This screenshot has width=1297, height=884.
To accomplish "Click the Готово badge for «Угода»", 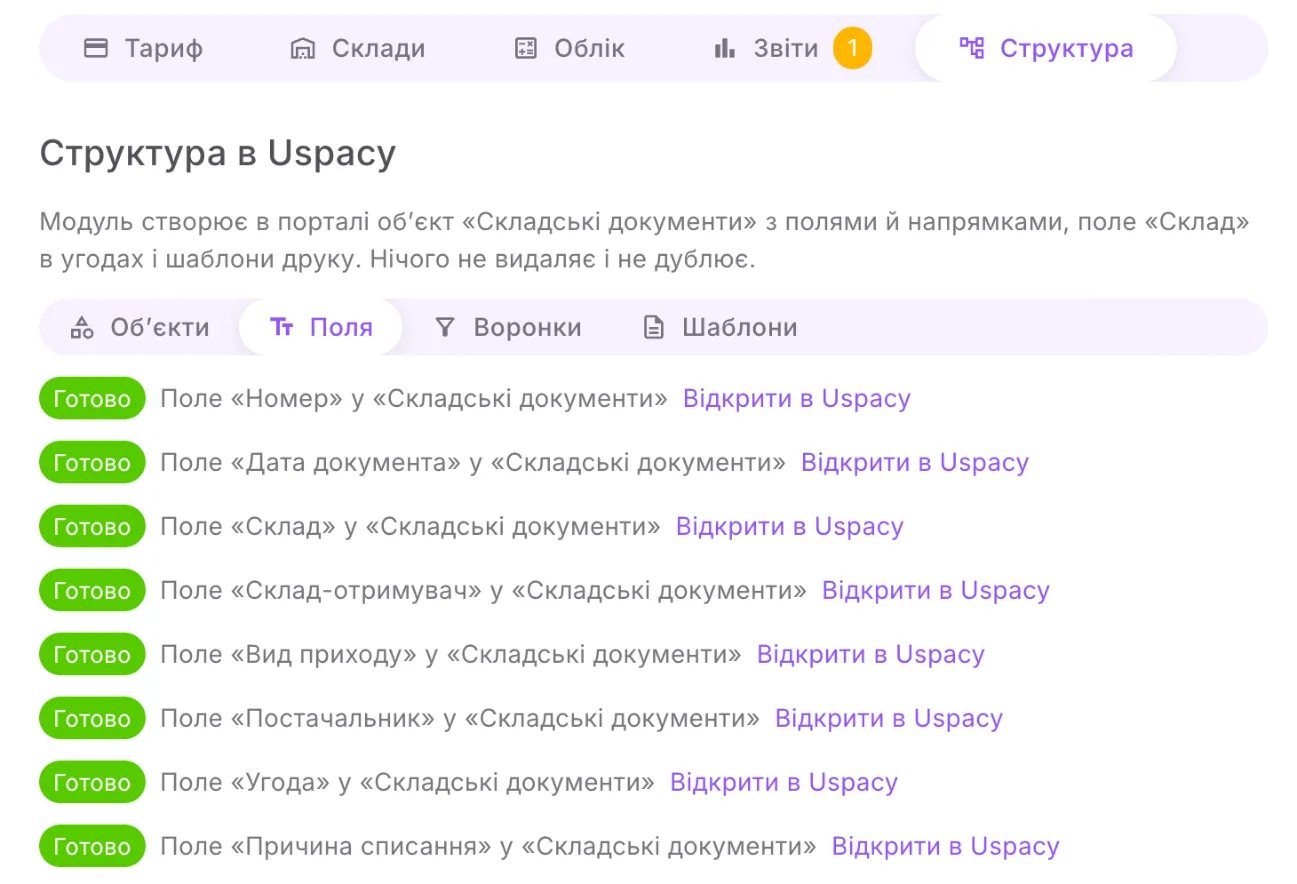I will 92,782.
